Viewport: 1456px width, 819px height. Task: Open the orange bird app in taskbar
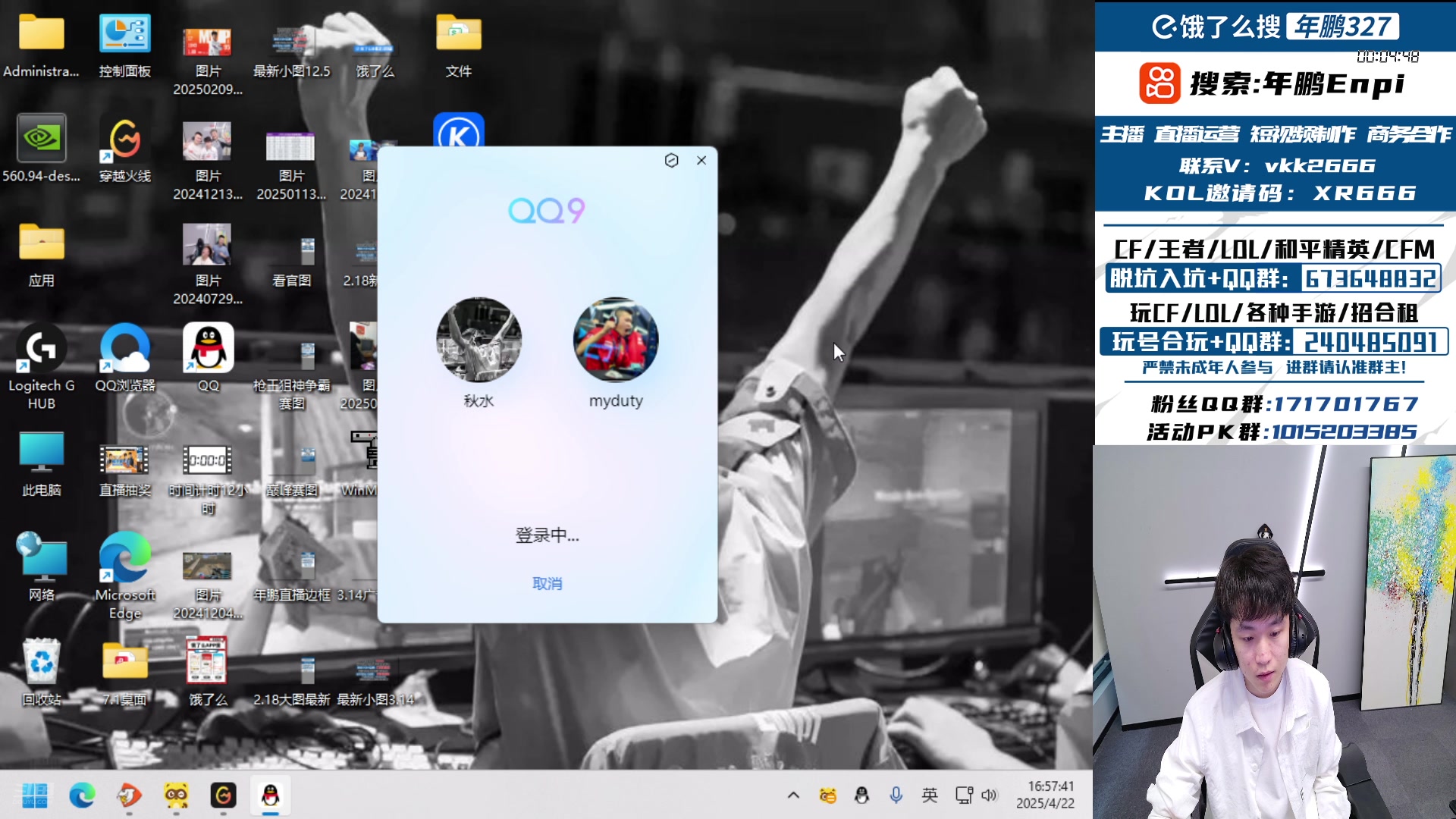pyautogui.click(x=129, y=795)
